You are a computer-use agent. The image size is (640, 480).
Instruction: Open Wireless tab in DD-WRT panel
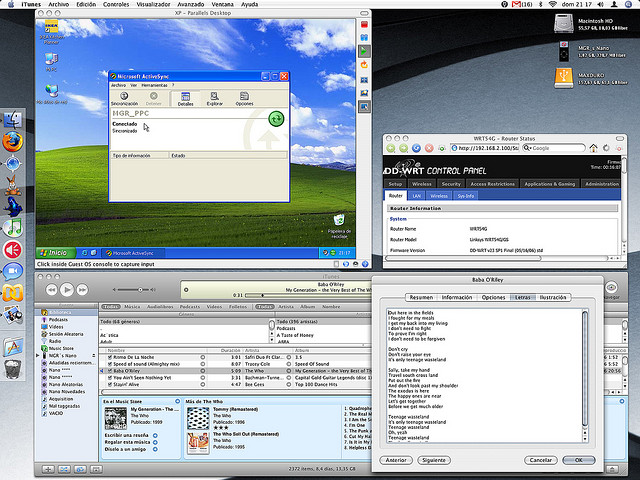(421, 184)
